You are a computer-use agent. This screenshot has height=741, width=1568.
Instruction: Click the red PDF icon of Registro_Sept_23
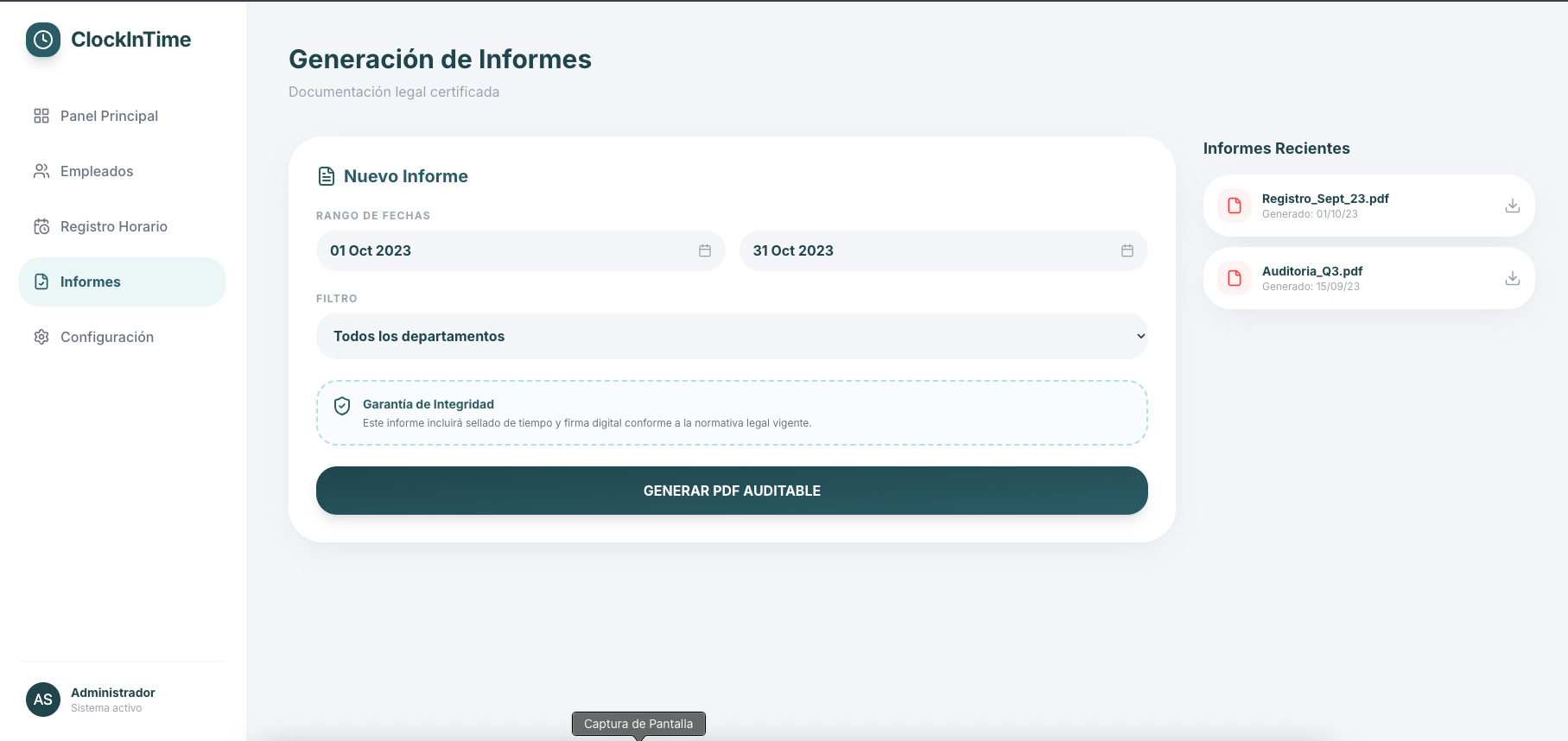1235,206
